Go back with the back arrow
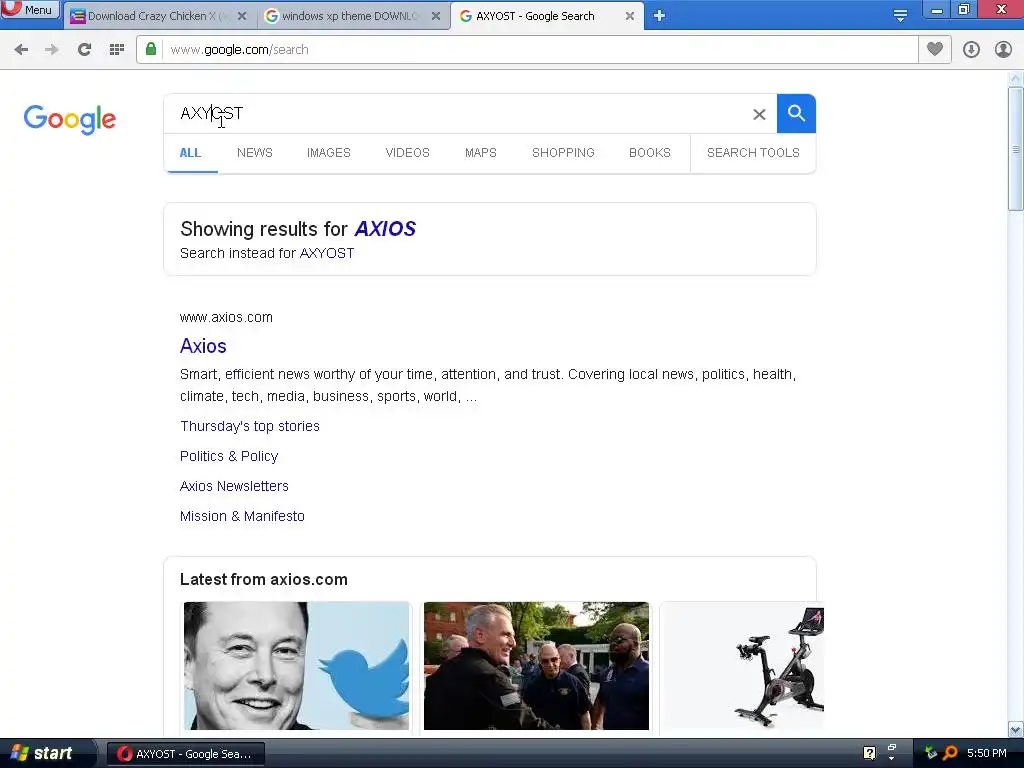 click(x=21, y=50)
